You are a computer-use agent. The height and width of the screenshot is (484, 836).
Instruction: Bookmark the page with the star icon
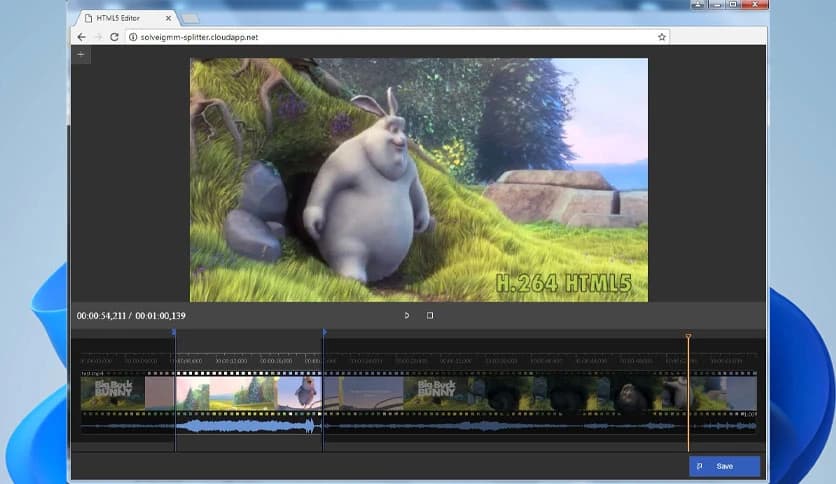click(662, 37)
